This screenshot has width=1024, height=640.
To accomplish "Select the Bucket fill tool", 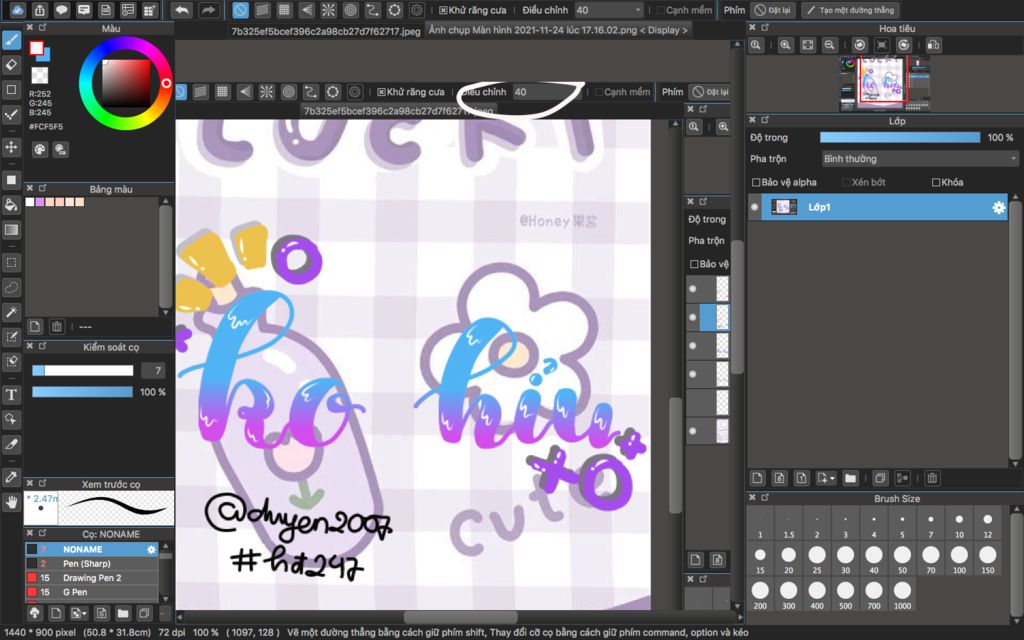I will [11, 204].
